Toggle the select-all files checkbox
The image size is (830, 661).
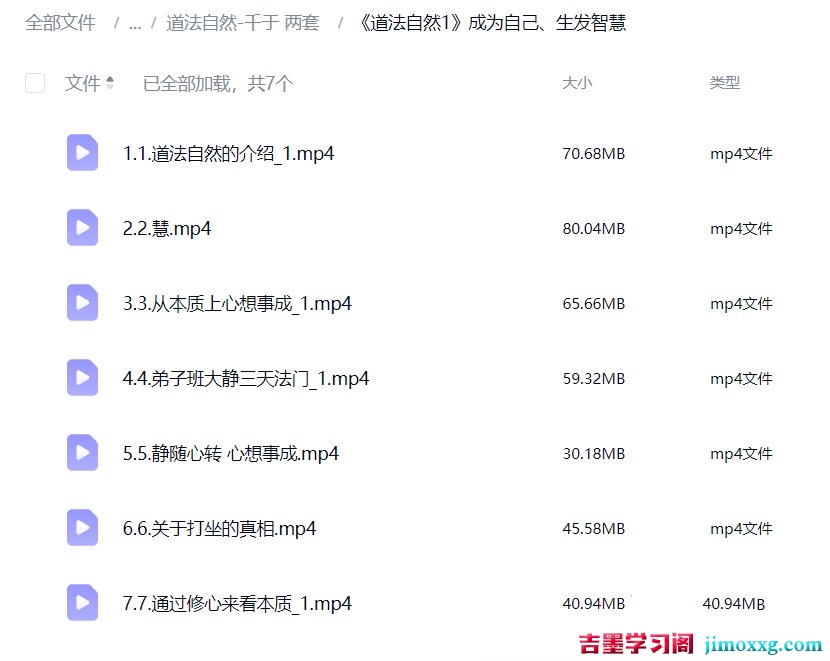pos(35,83)
